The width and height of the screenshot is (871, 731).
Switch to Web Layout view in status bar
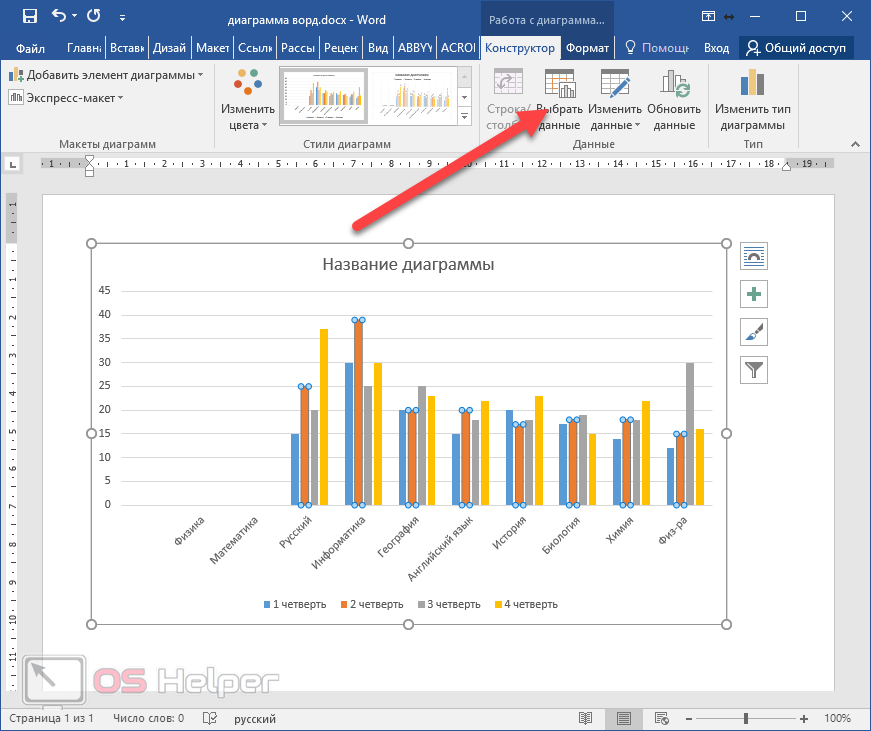point(660,718)
